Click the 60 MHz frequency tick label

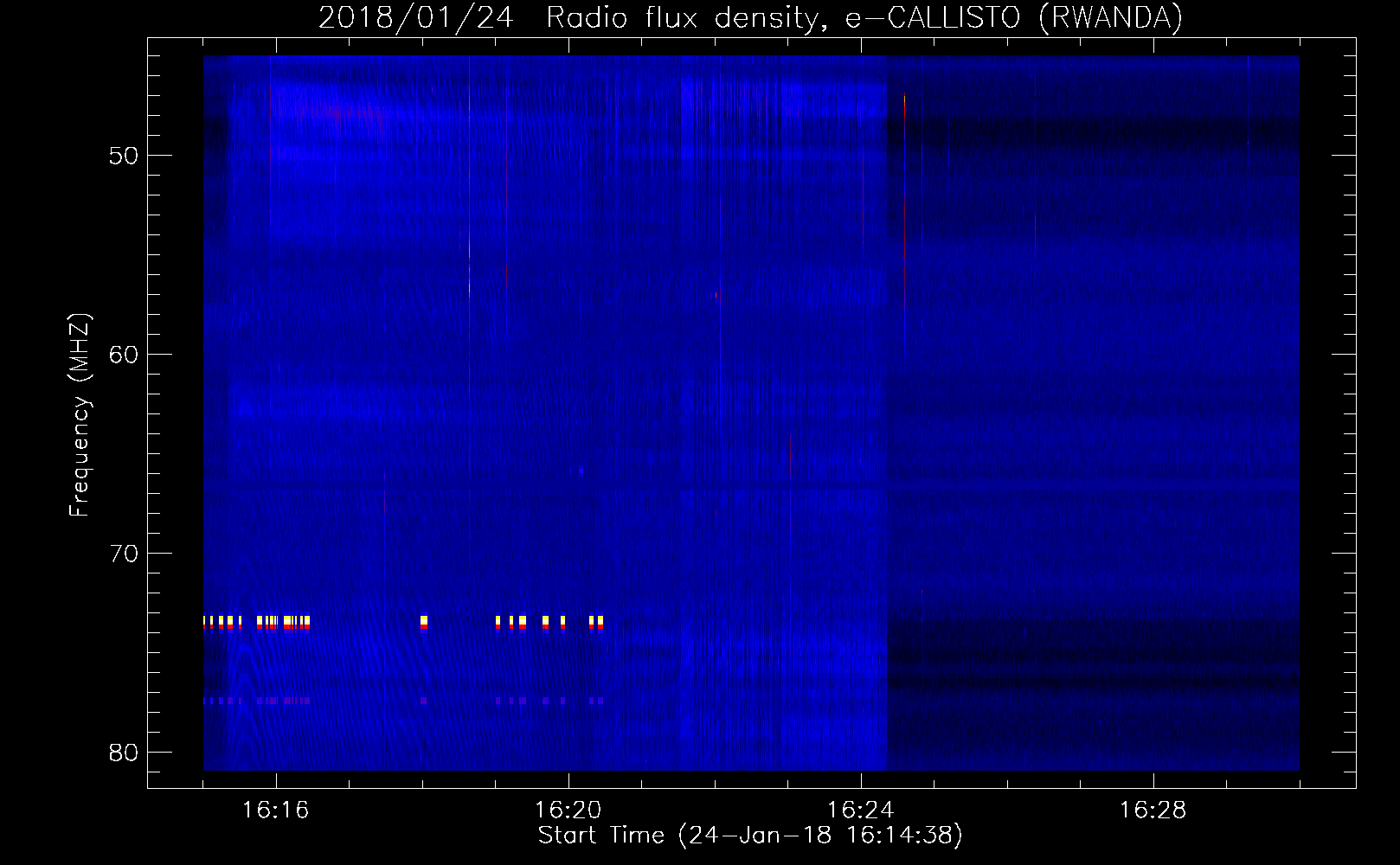(x=125, y=355)
